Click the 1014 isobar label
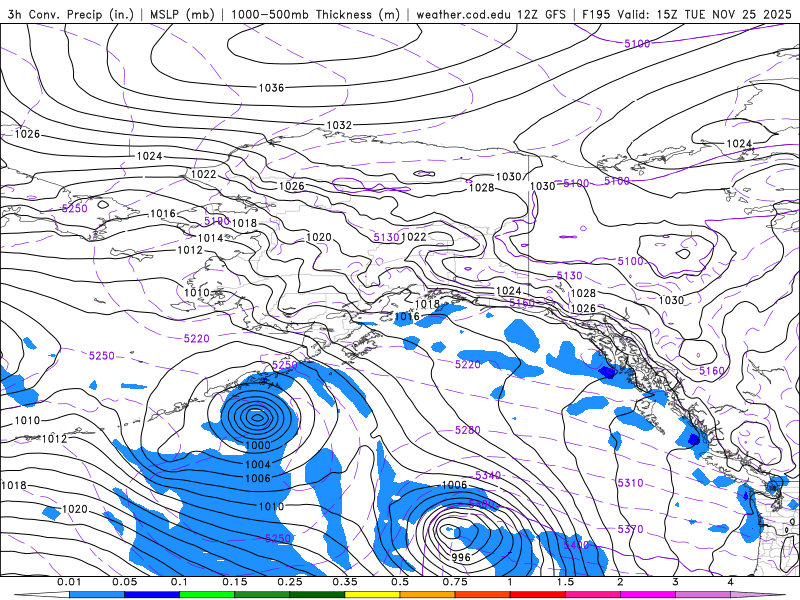 point(210,238)
